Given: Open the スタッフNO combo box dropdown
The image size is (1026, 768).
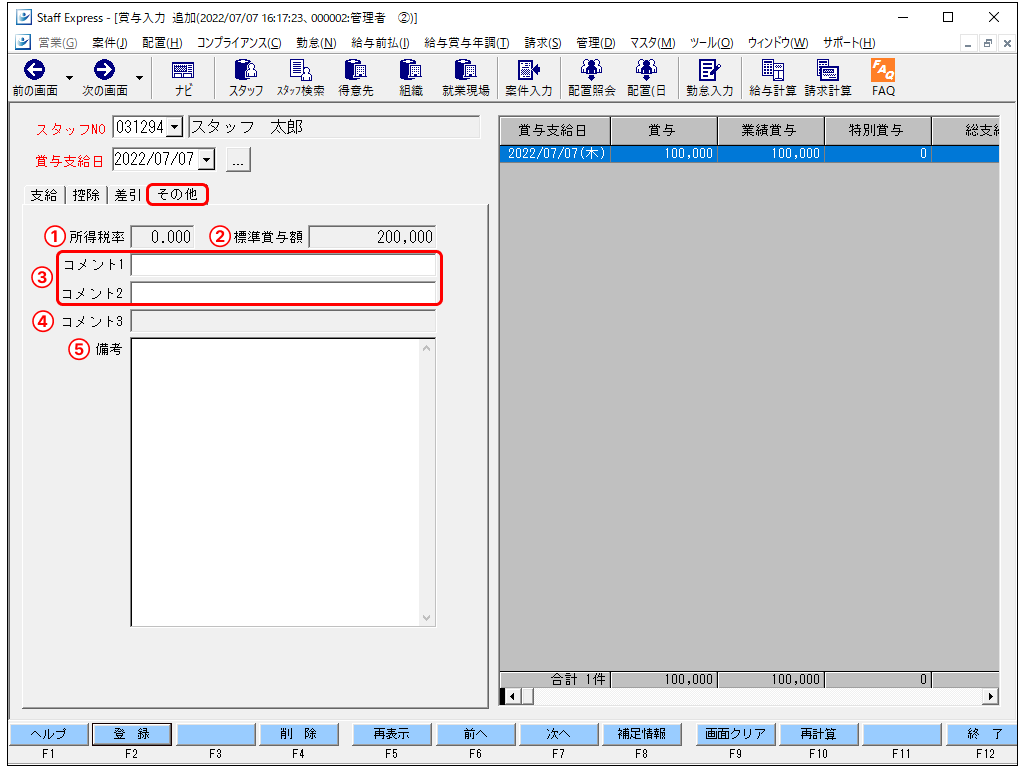Looking at the screenshot, I should (x=175, y=127).
